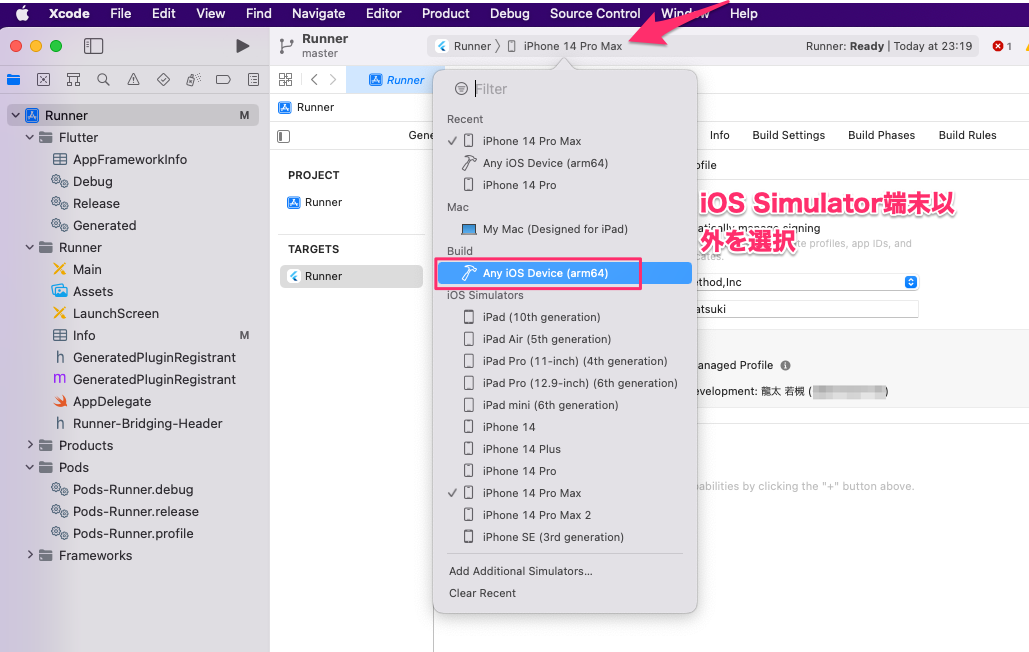
Task: Choose Any iOS Device (arm64) under Build
Action: coord(564,273)
